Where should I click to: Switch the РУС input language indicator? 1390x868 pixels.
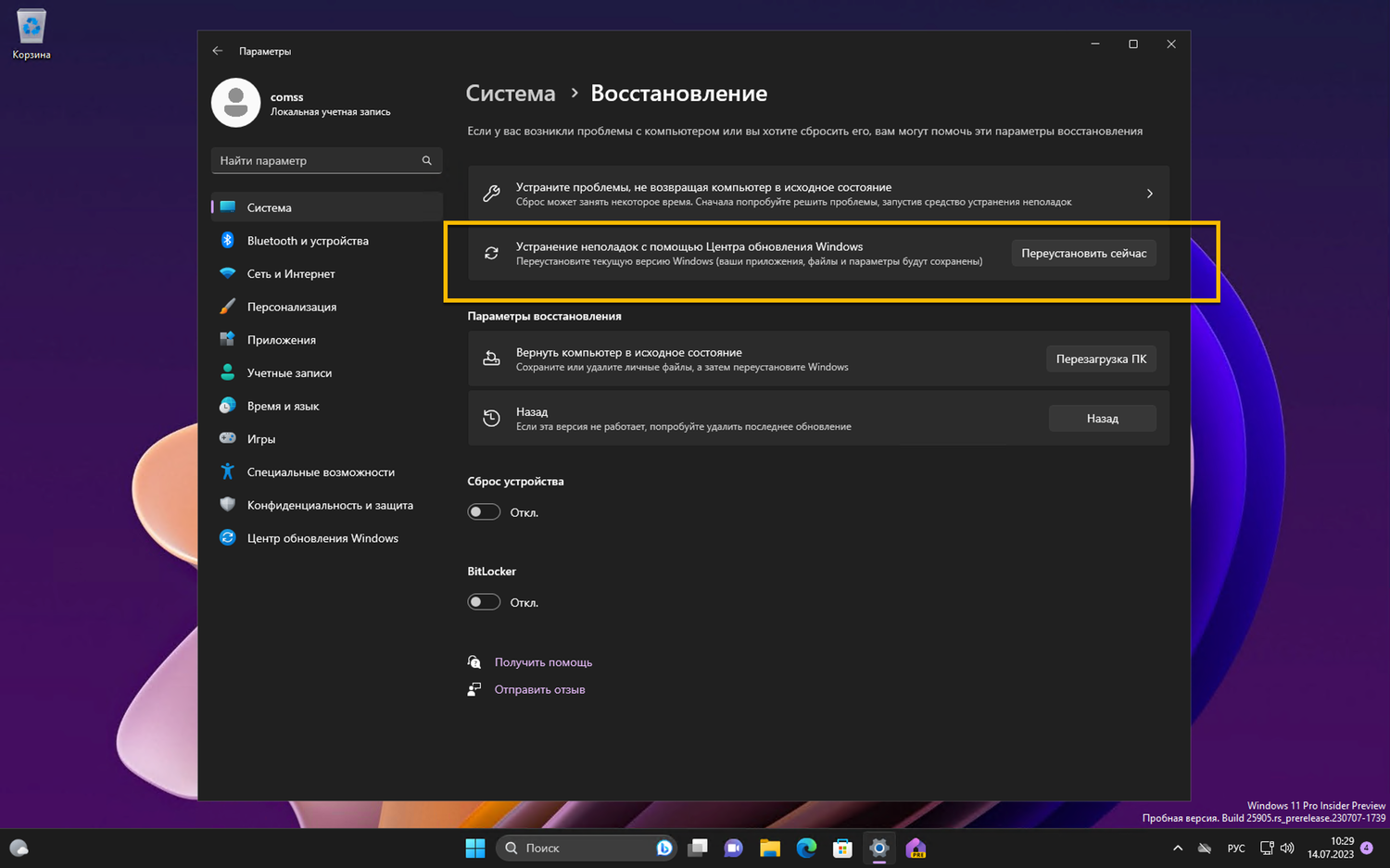(1236, 848)
